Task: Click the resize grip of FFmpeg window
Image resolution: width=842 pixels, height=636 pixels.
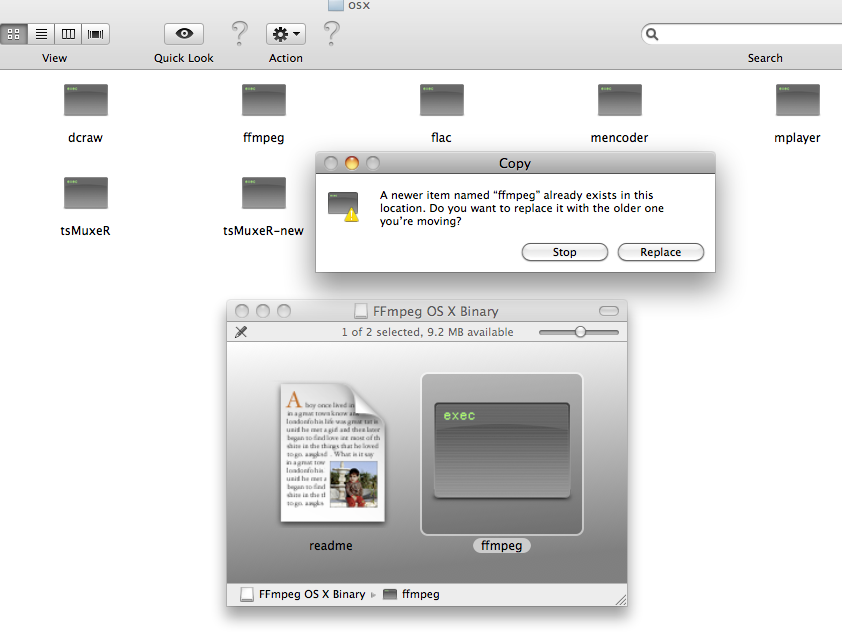Action: (621, 600)
